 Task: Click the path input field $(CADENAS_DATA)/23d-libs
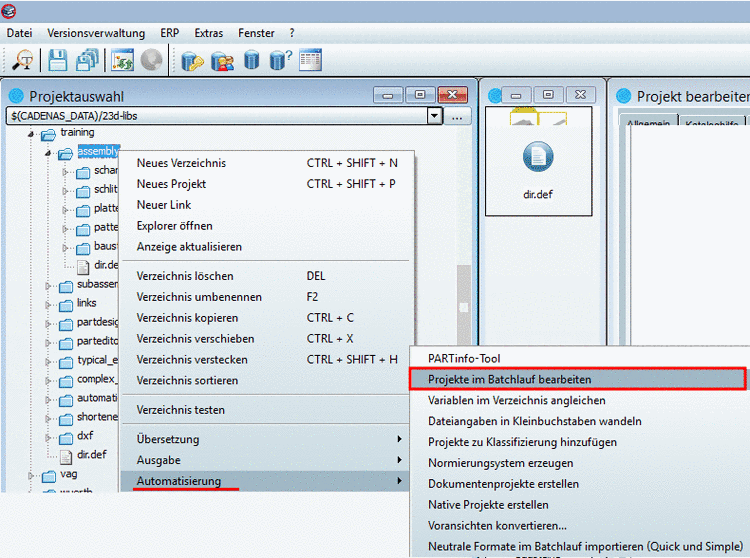[x=218, y=116]
